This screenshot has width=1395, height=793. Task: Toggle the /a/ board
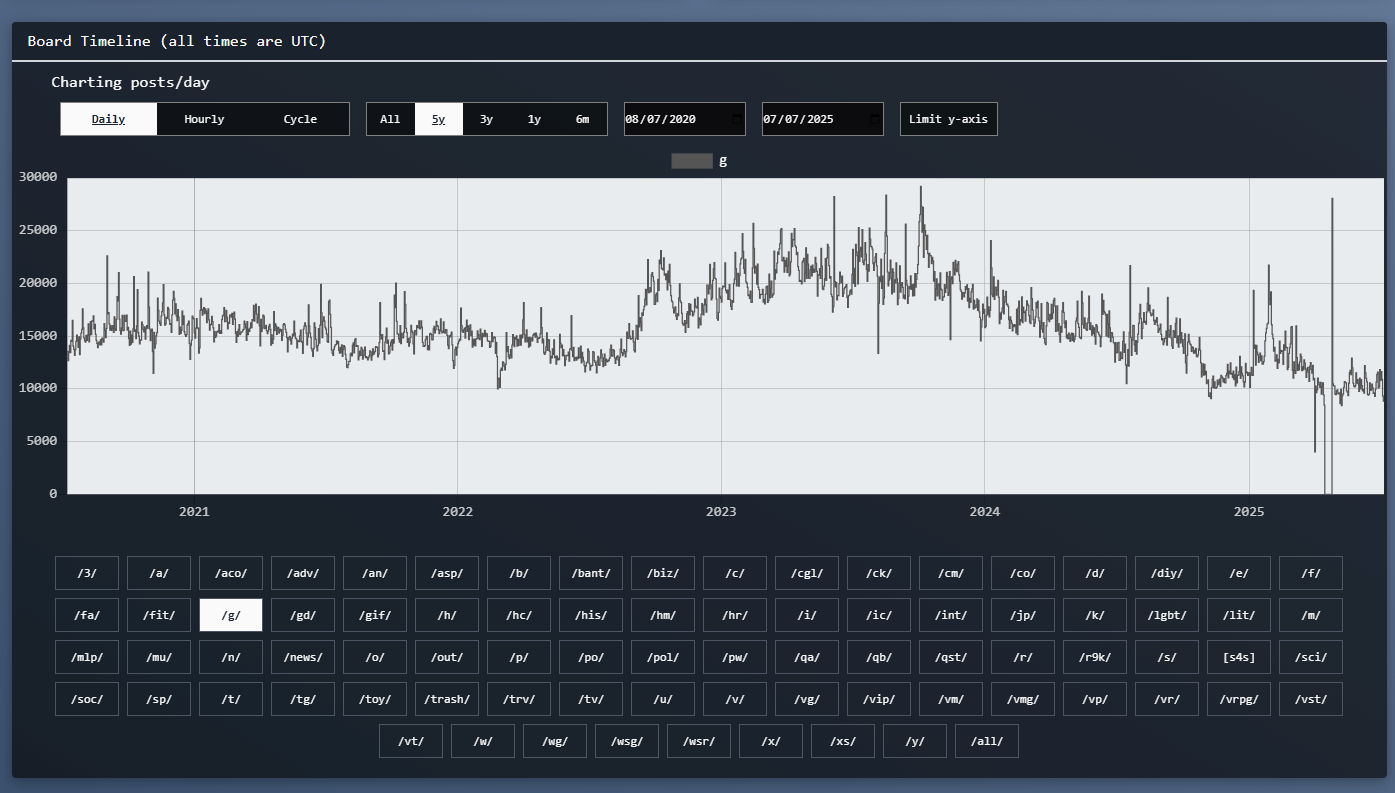159,573
